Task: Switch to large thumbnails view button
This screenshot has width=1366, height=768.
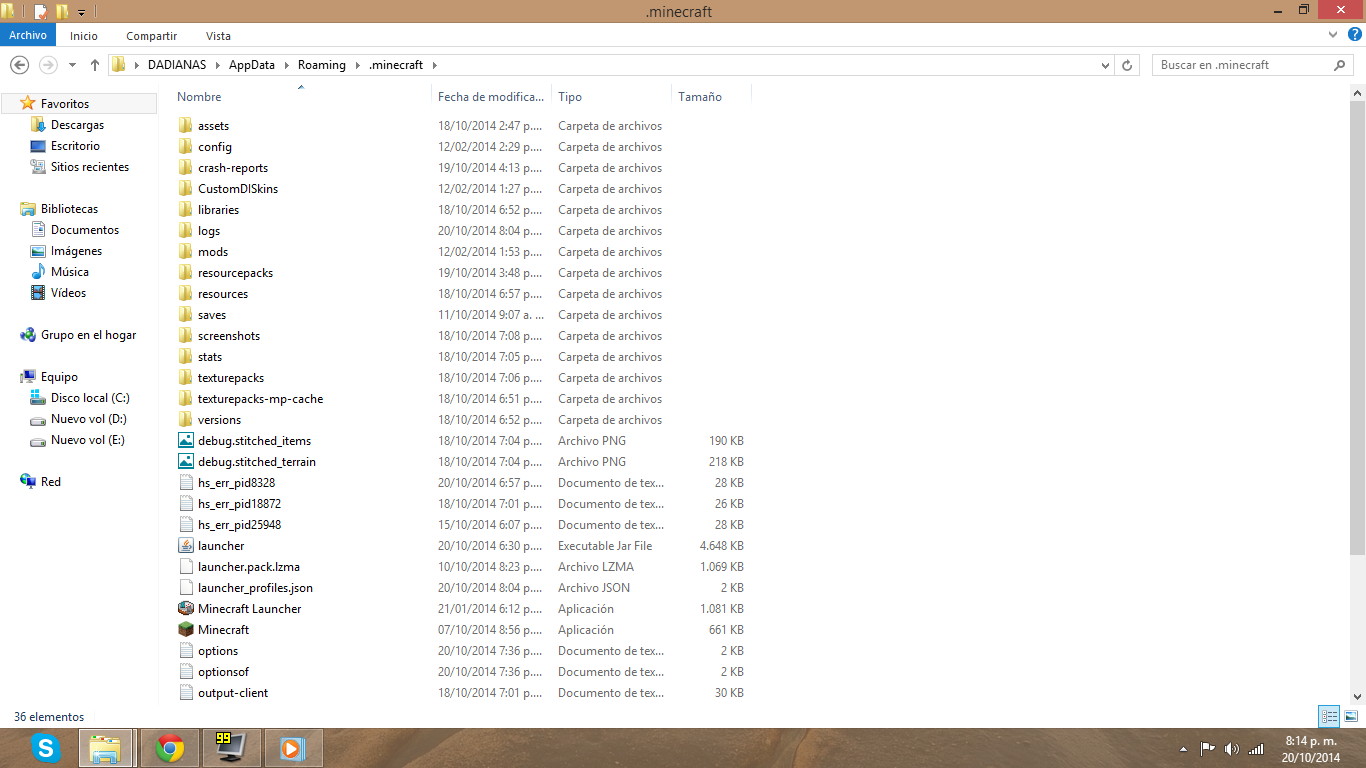Action: (1351, 716)
